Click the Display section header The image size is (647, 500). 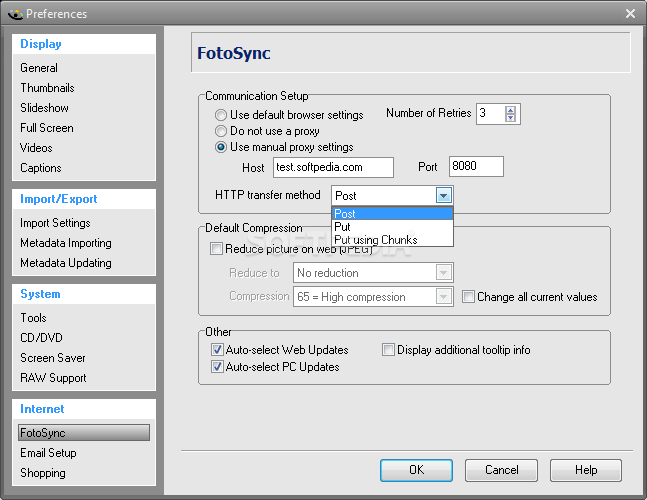click(41, 44)
